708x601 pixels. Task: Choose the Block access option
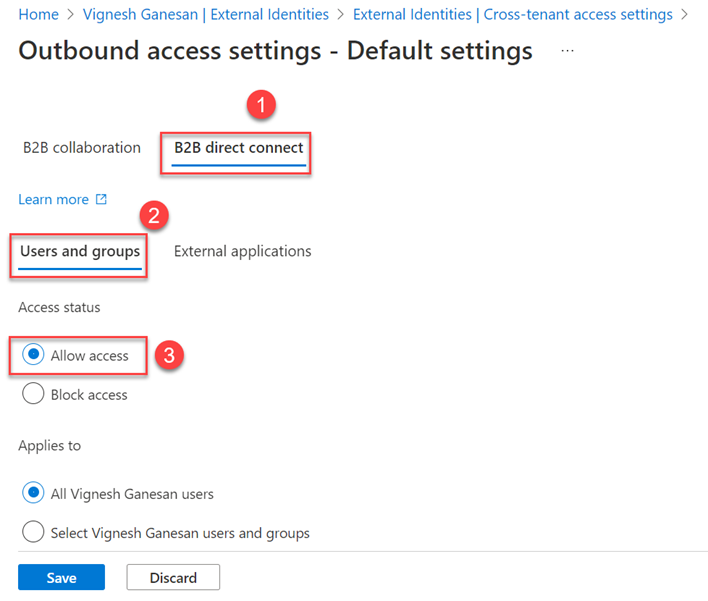tap(33, 394)
